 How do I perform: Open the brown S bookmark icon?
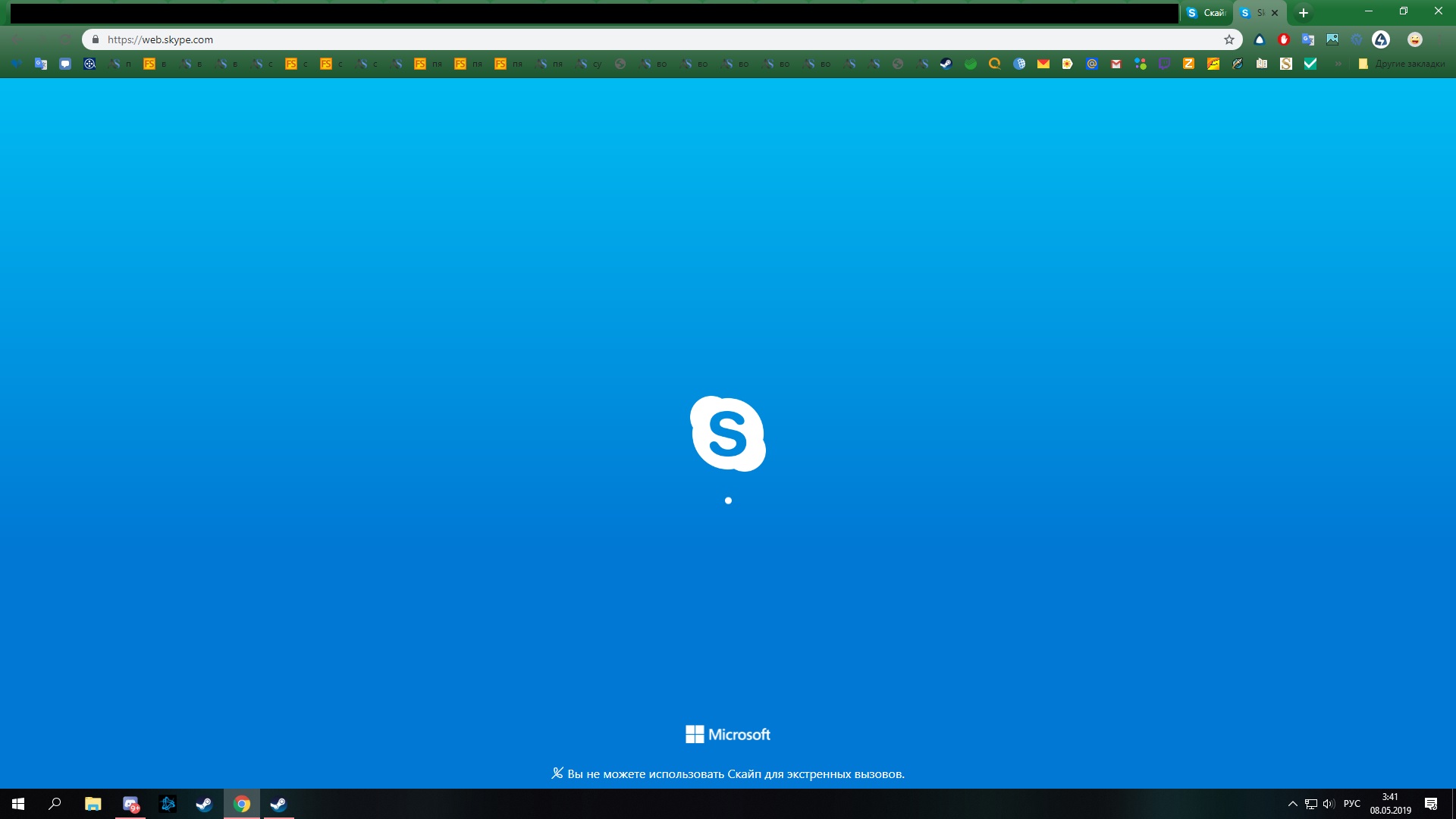1286,64
